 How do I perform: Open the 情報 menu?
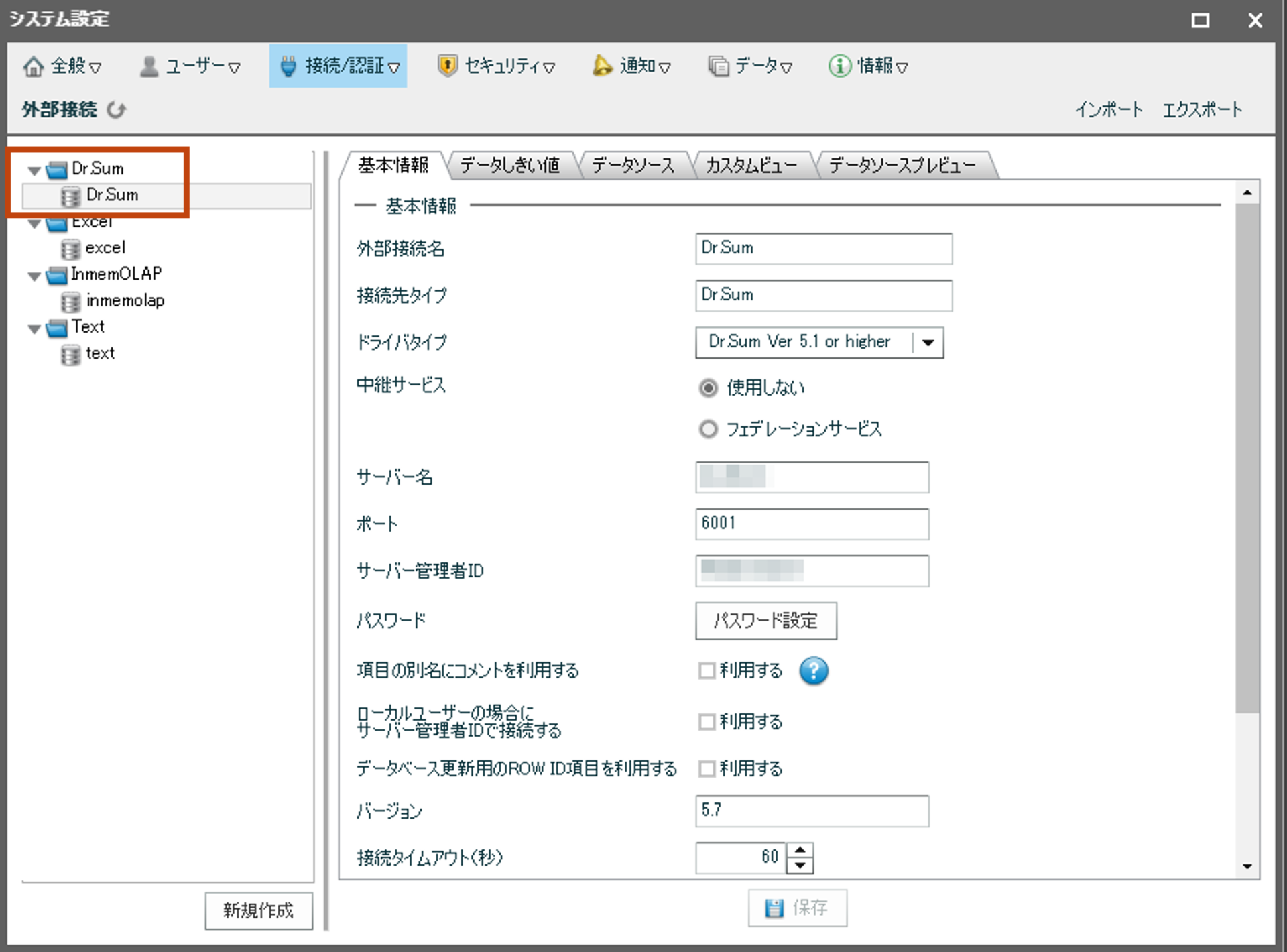pyautogui.click(x=869, y=66)
